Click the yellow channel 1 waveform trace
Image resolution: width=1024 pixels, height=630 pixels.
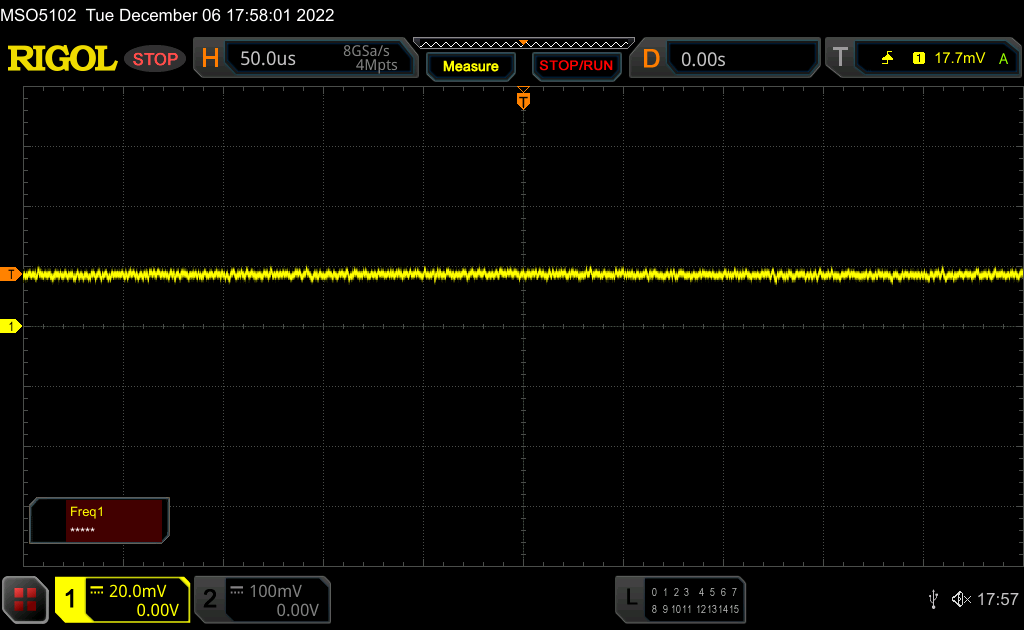[523, 275]
